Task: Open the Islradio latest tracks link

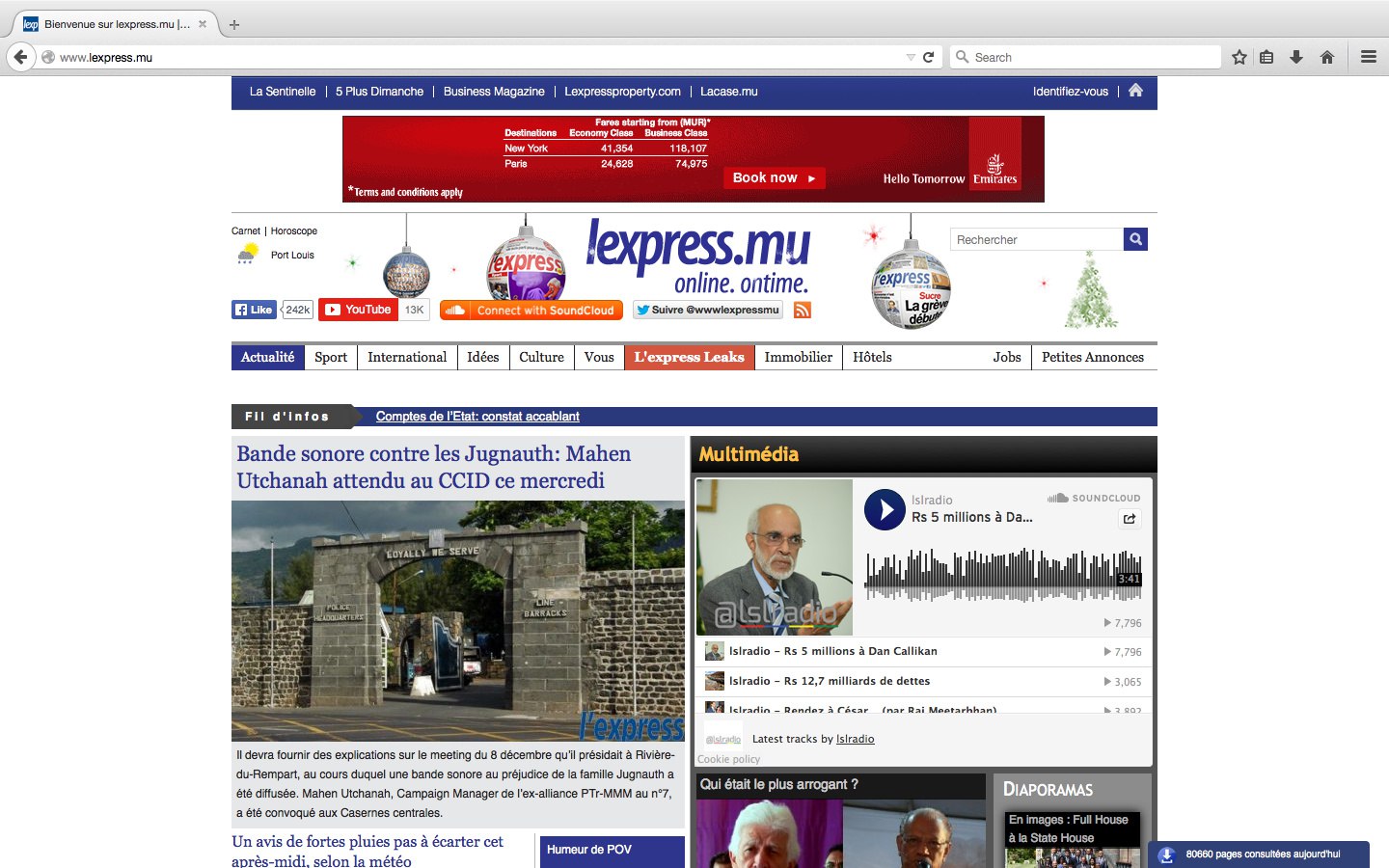Action: tap(856, 739)
